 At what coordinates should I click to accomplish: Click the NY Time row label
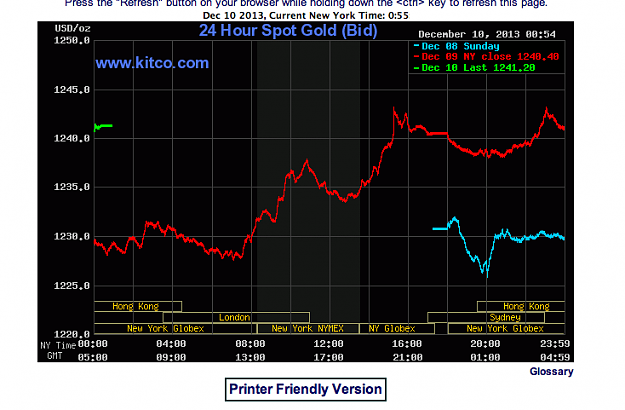58,345
